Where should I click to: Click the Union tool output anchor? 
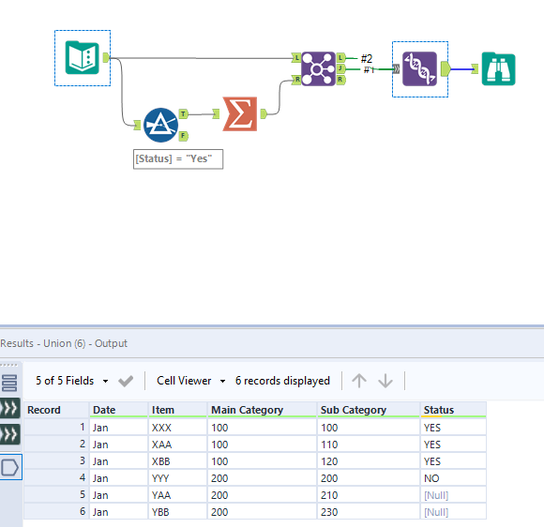click(445, 69)
